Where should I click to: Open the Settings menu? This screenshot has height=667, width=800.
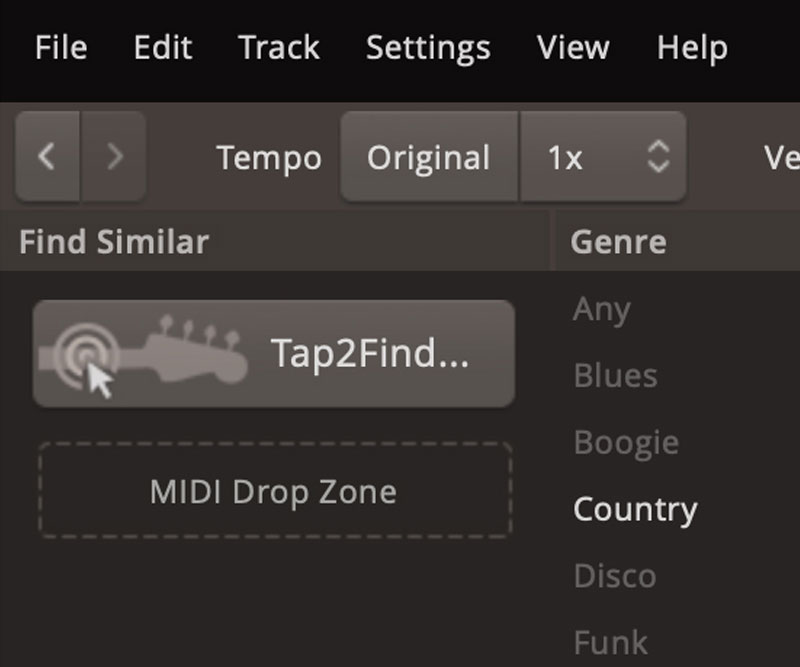pos(428,47)
